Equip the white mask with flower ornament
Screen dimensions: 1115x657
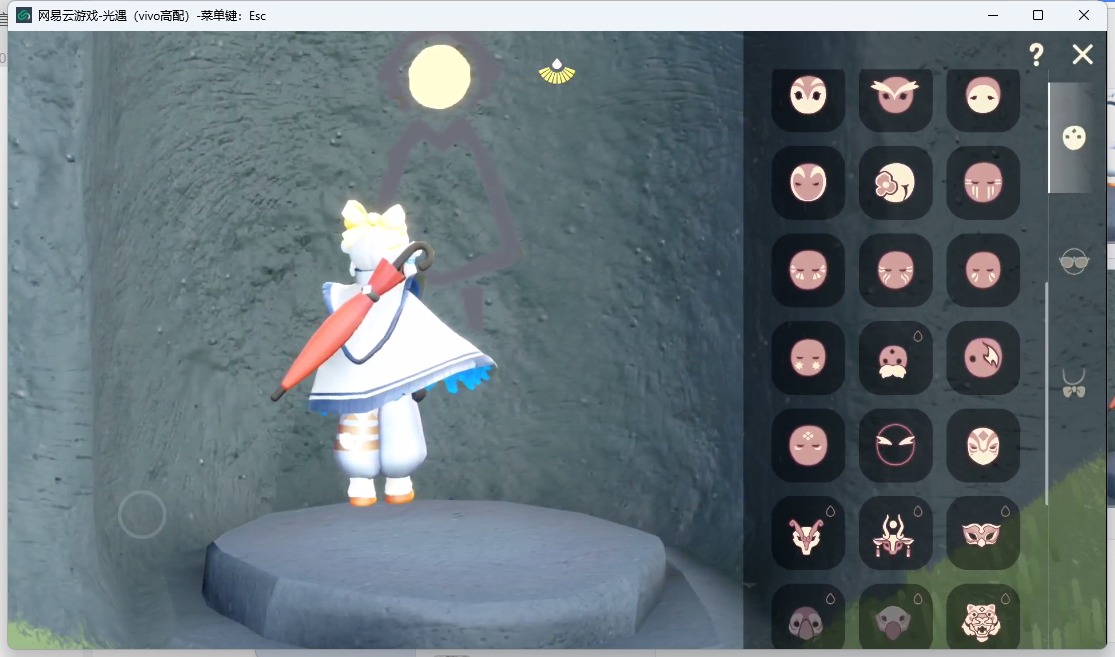[x=895, y=183]
